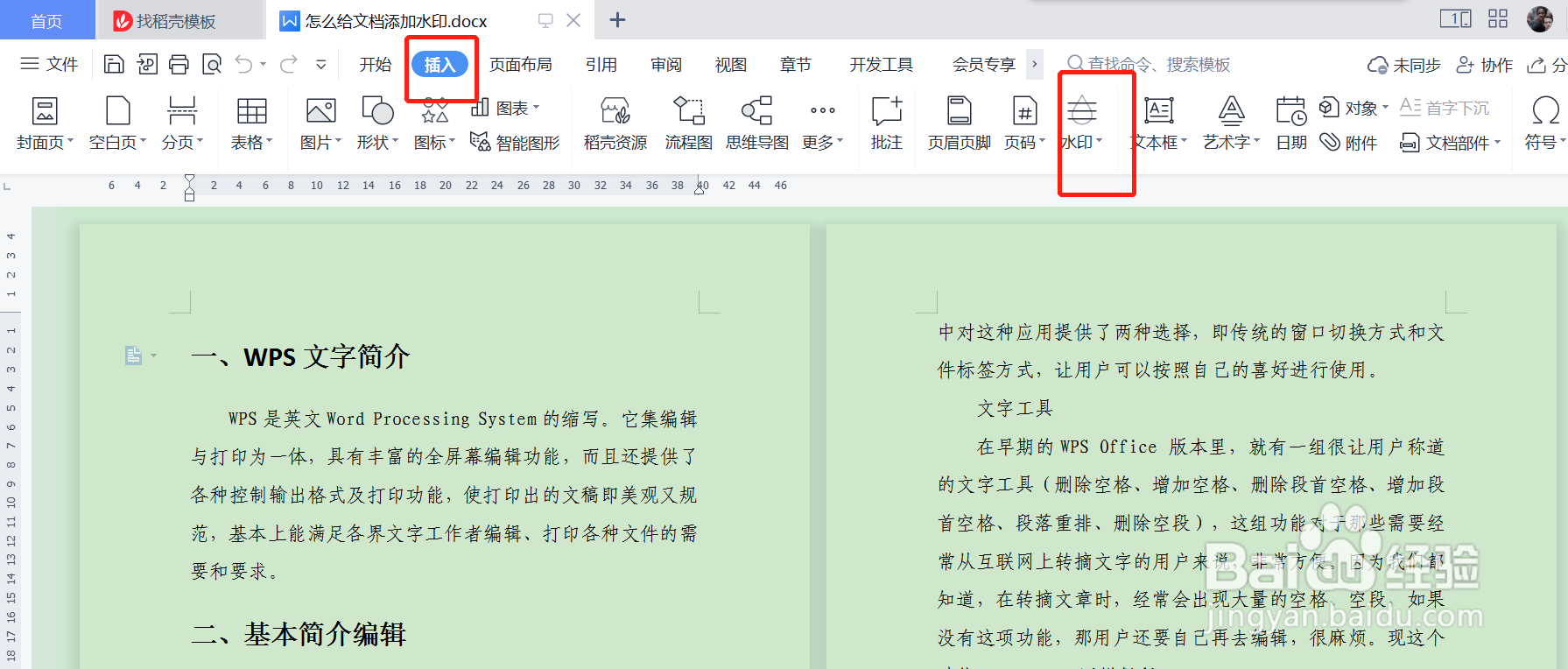Click Drop Cap (首字下沉)
1568x669 pixels.
coord(1445,108)
